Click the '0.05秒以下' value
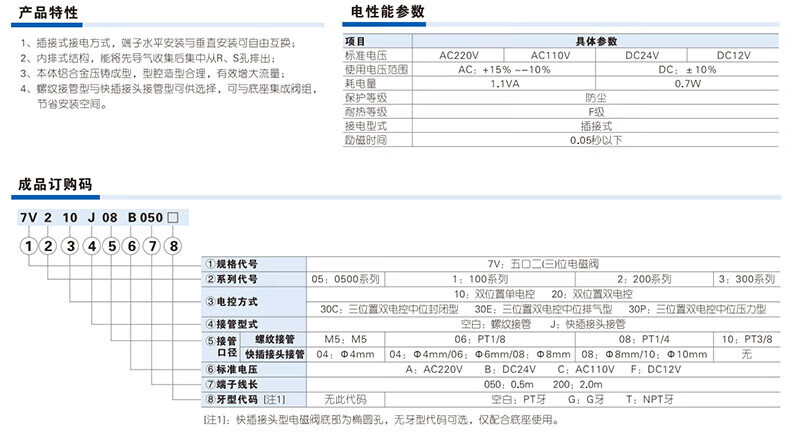The height and width of the screenshot is (433, 790). (x=596, y=140)
